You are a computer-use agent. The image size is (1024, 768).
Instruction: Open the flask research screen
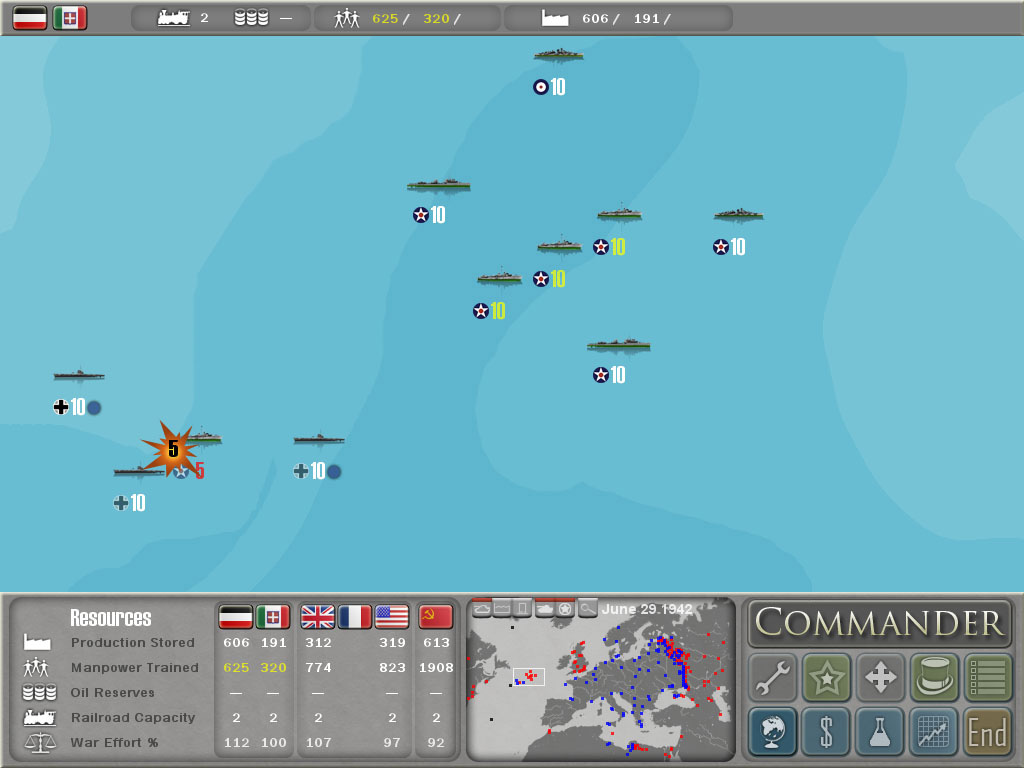[880, 732]
